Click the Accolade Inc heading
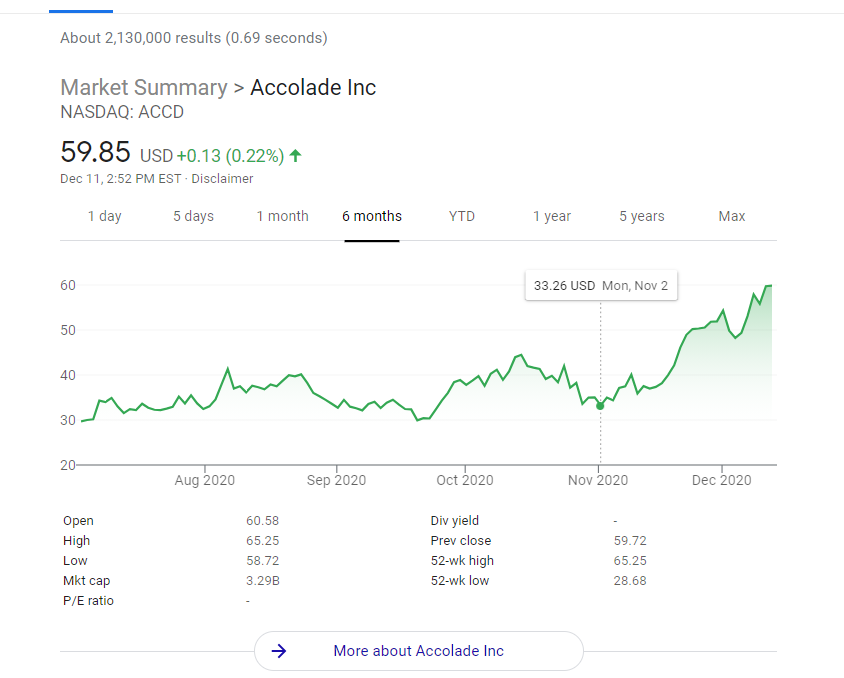The width and height of the screenshot is (844, 678). pyautogui.click(x=313, y=87)
